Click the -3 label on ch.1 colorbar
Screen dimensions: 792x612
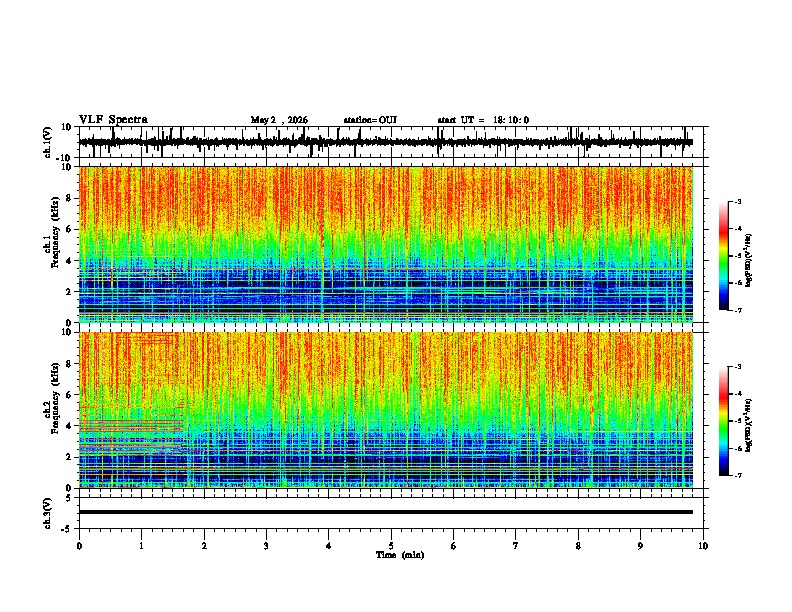(x=737, y=201)
